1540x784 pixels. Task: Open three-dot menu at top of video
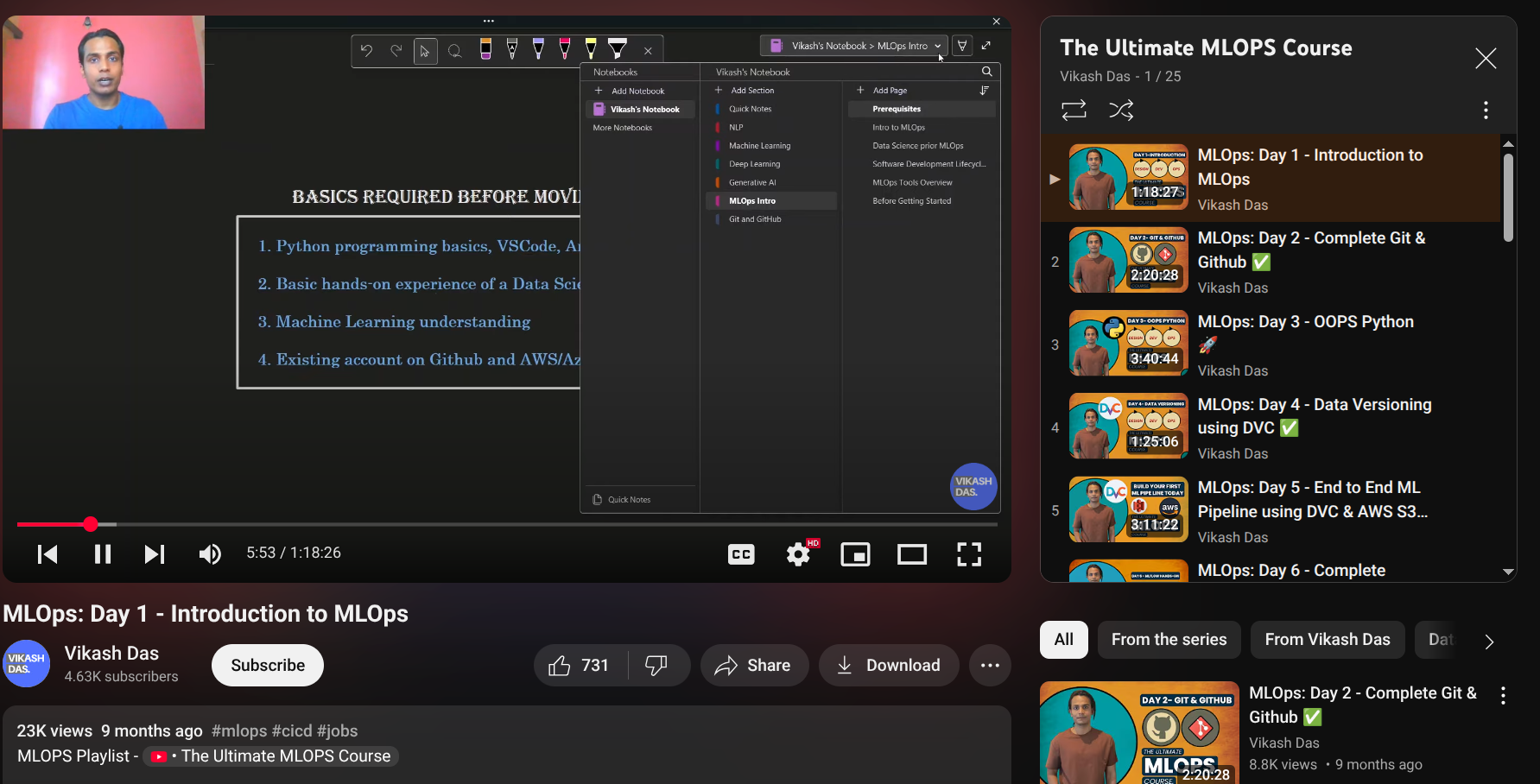489,21
